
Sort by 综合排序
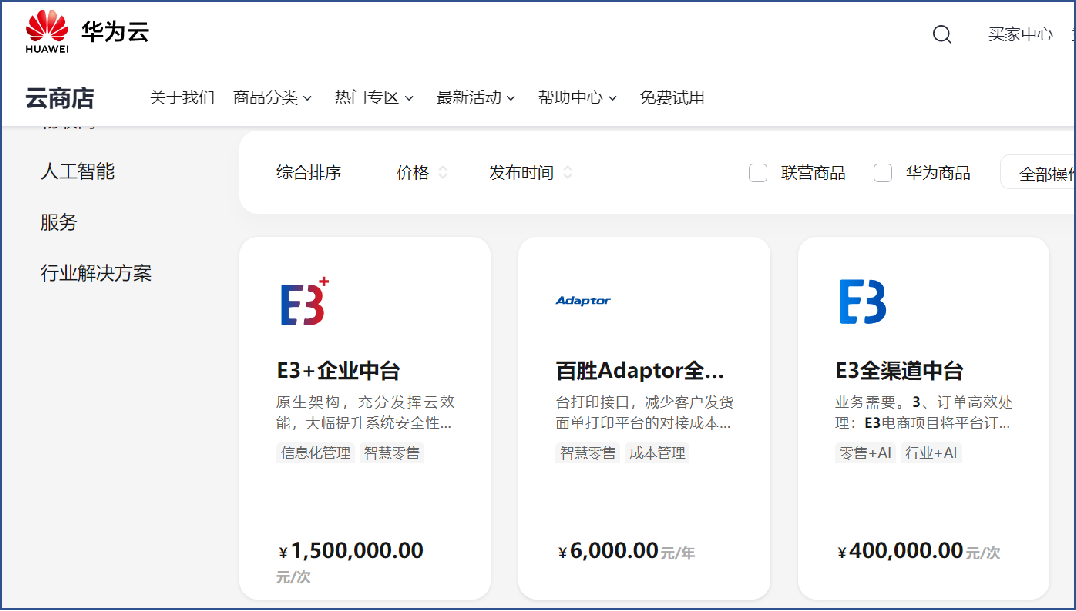[x=309, y=172]
